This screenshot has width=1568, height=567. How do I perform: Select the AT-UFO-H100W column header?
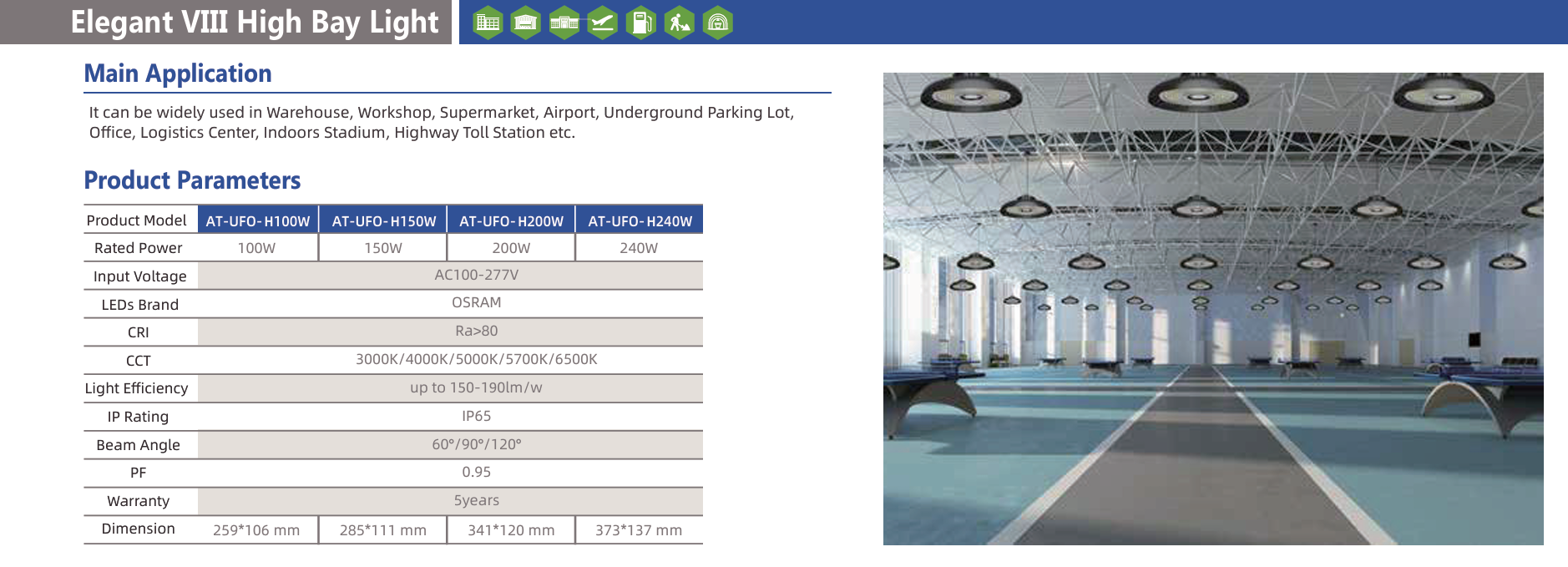(x=257, y=220)
